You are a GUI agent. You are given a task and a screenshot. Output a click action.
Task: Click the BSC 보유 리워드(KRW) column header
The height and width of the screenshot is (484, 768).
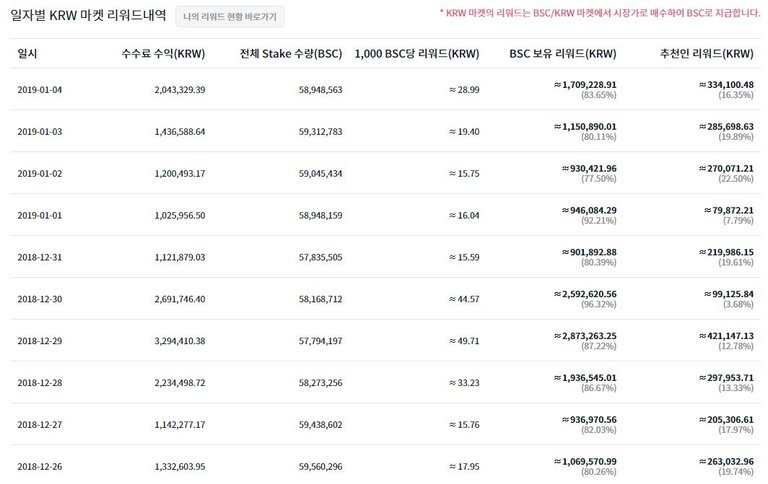[563, 53]
